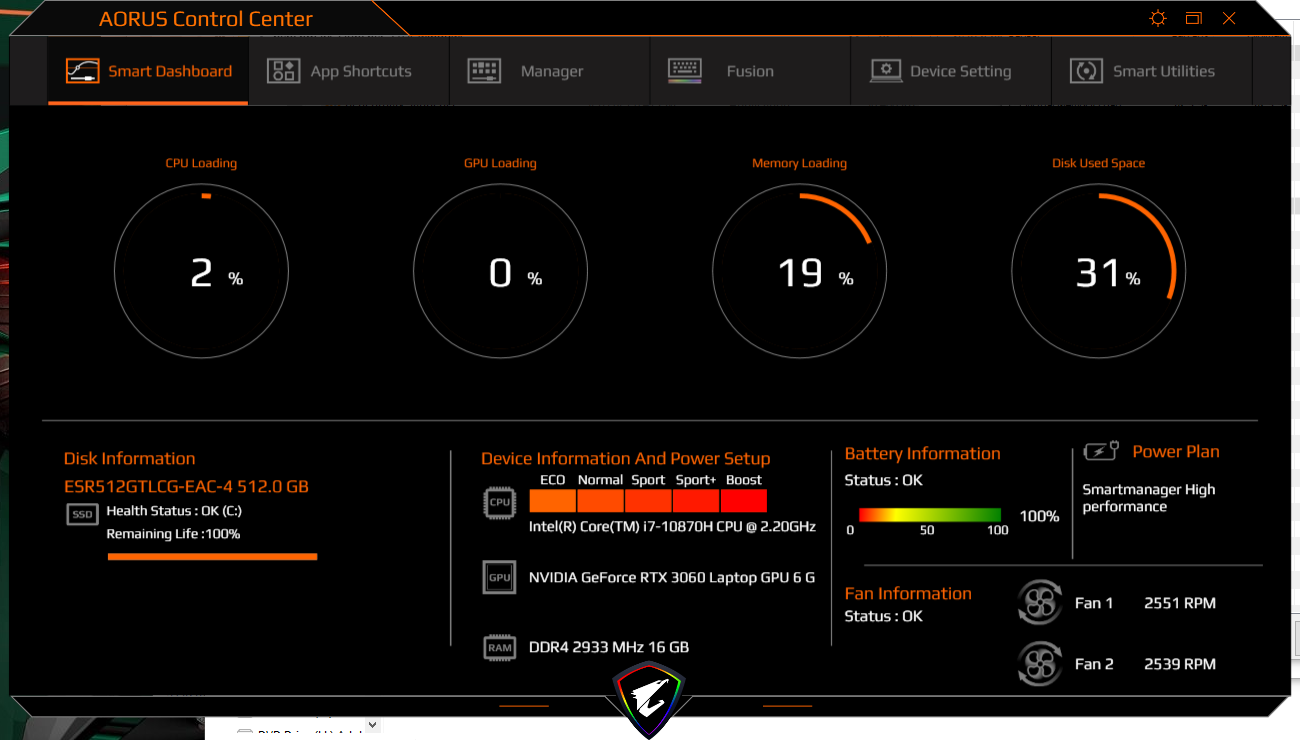Click the CPU chip icon
This screenshot has width=1300, height=740.
499,502
